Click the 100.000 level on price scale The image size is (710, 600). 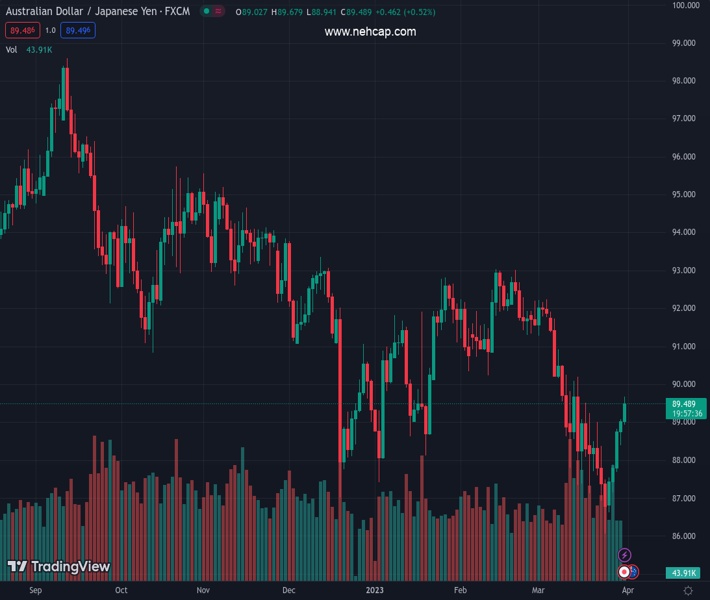click(x=685, y=5)
